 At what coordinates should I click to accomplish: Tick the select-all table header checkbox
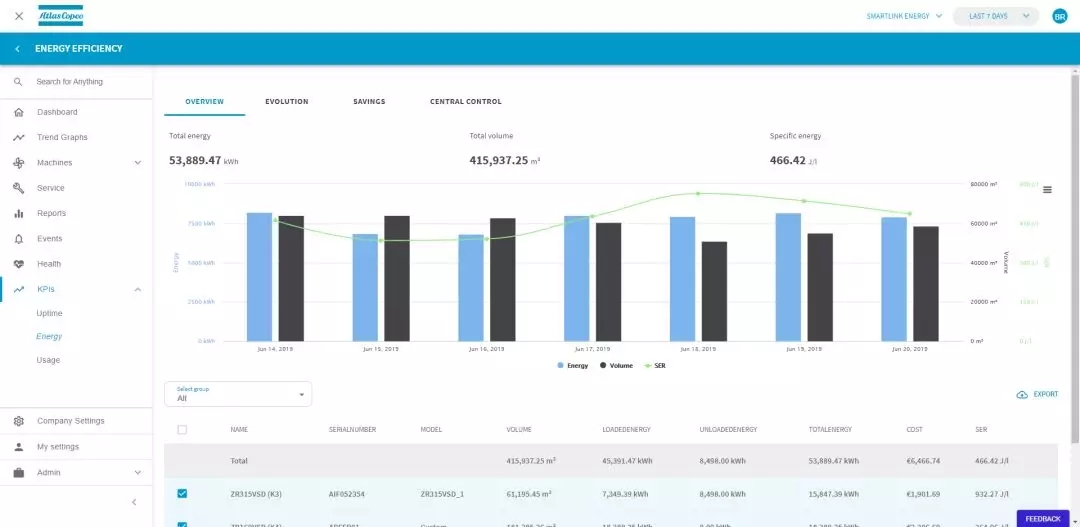(182, 430)
